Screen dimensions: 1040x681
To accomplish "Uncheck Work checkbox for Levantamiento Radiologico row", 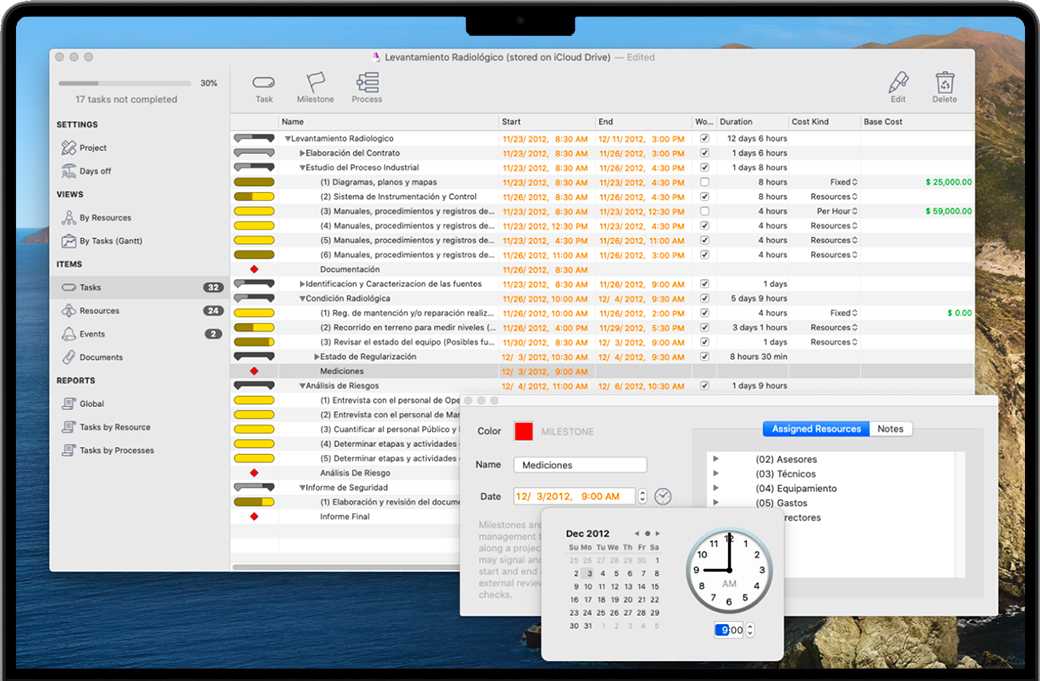I will pos(705,139).
